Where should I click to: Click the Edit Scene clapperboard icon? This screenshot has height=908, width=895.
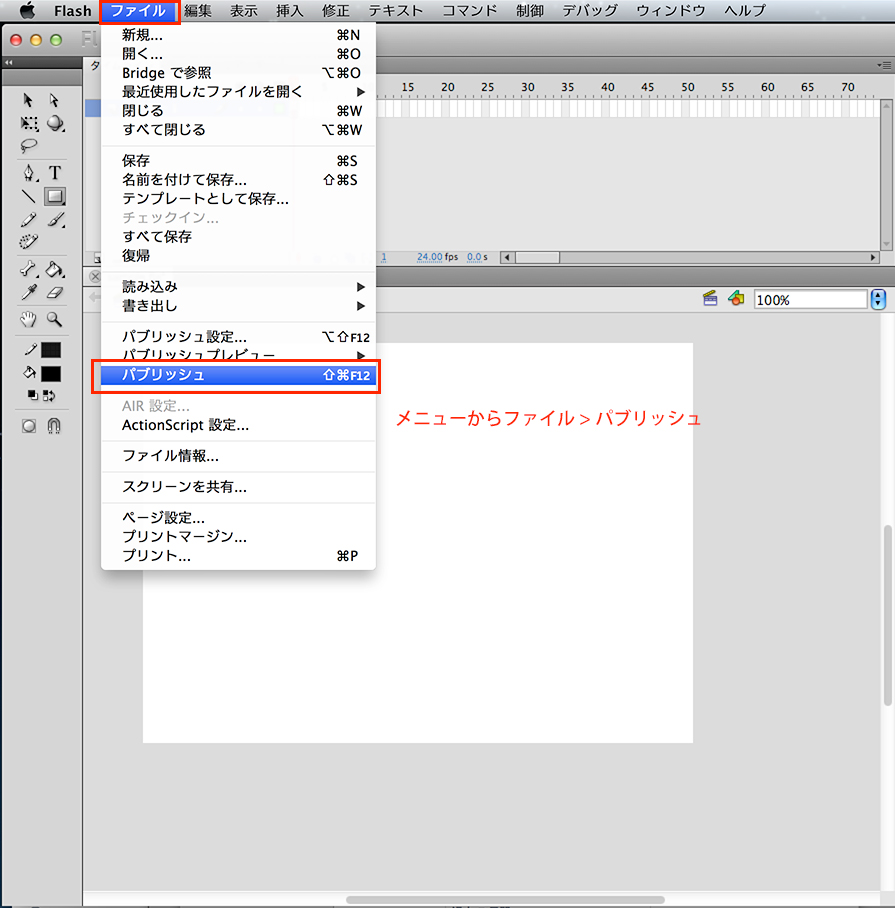click(711, 298)
